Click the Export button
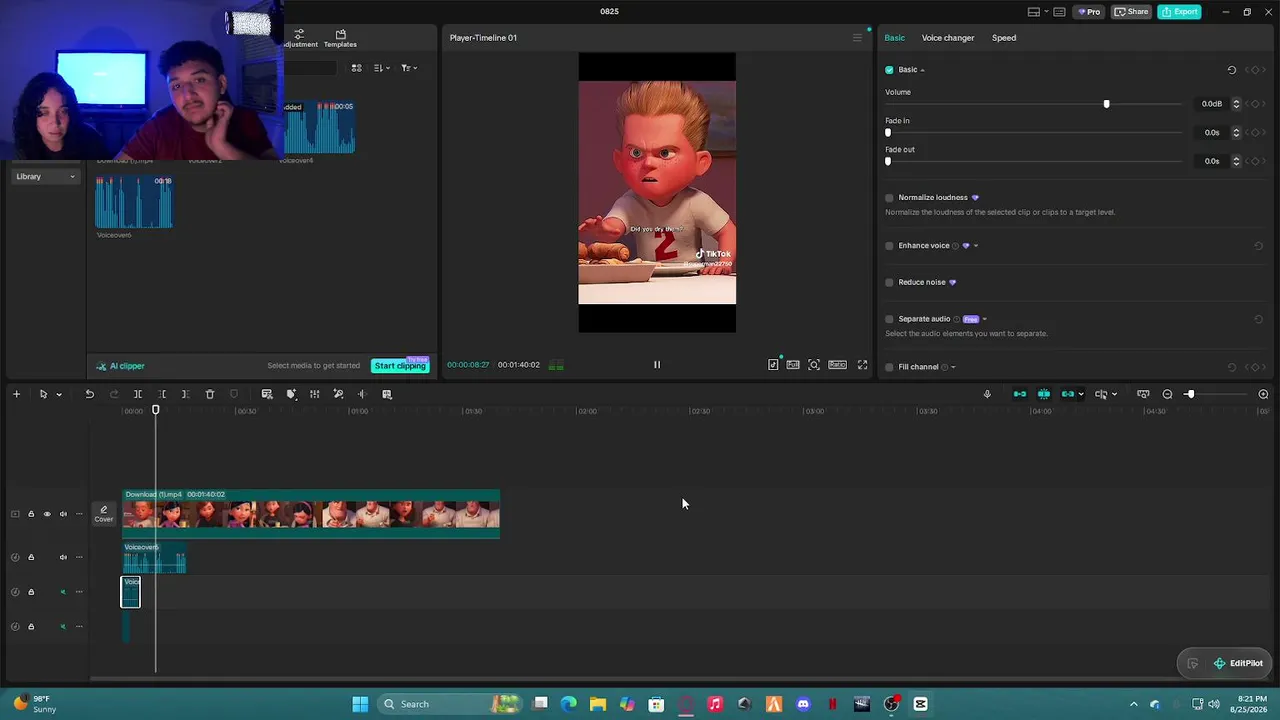The image size is (1280, 720). point(1180,12)
